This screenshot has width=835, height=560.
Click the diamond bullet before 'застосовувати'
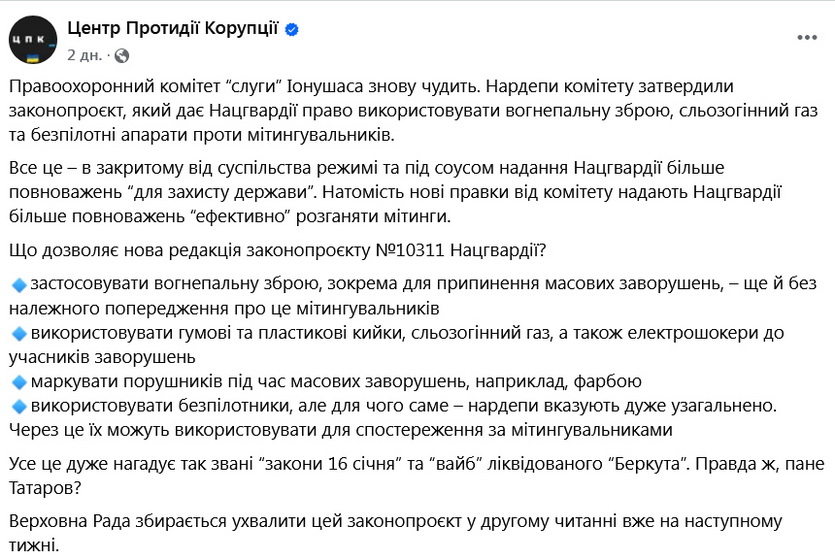[18, 285]
